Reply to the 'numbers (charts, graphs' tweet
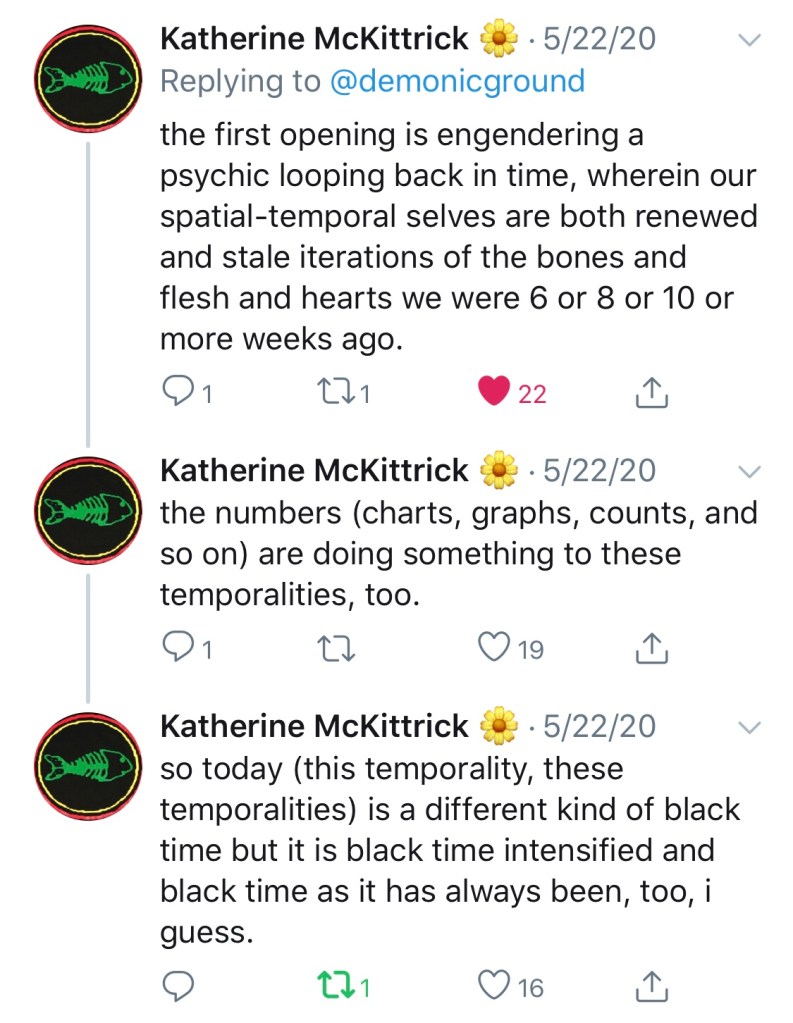Image resolution: width=793 pixels, height=1023 pixels. pos(177,649)
